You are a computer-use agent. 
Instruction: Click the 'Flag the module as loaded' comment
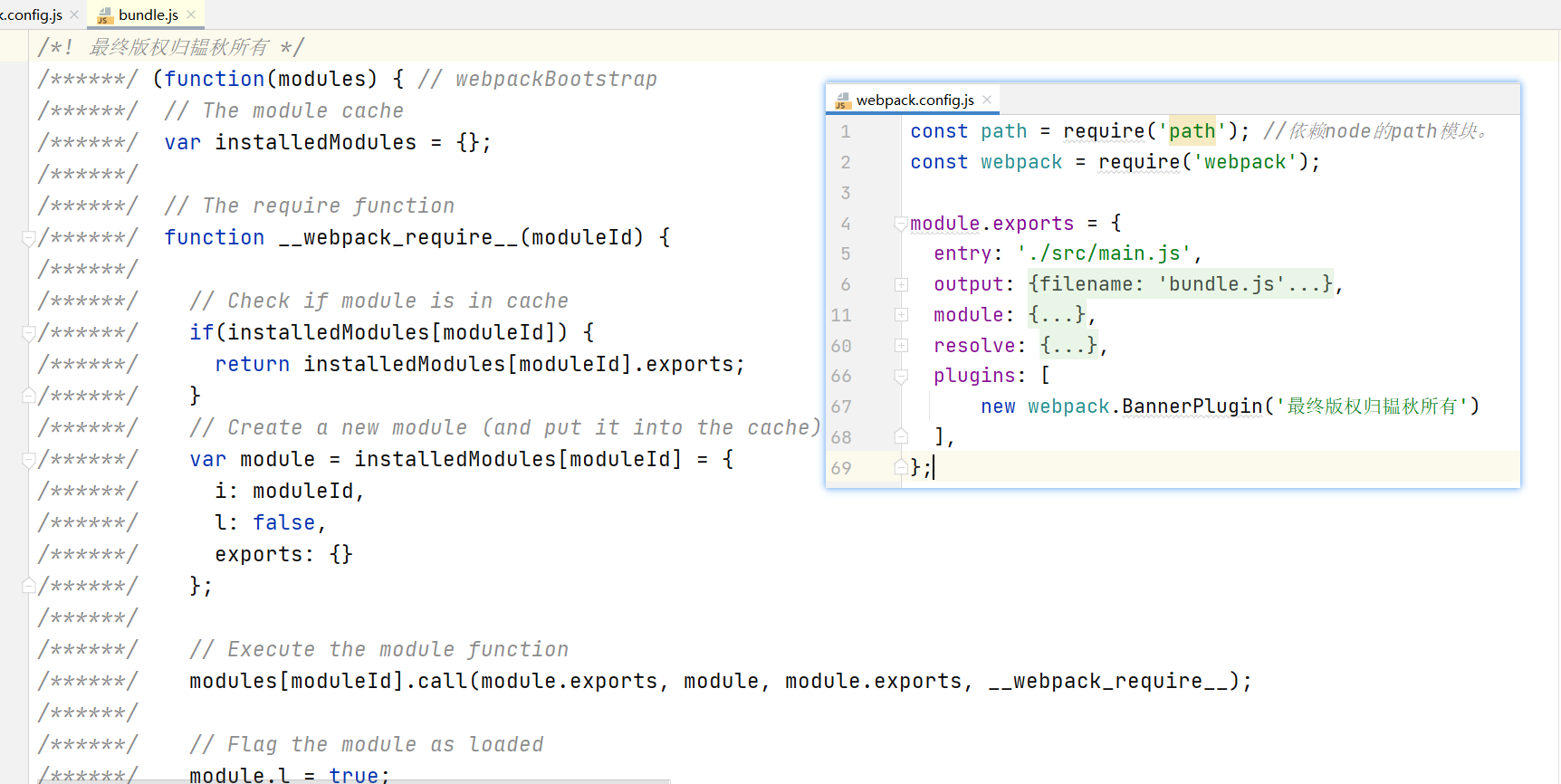(x=367, y=744)
